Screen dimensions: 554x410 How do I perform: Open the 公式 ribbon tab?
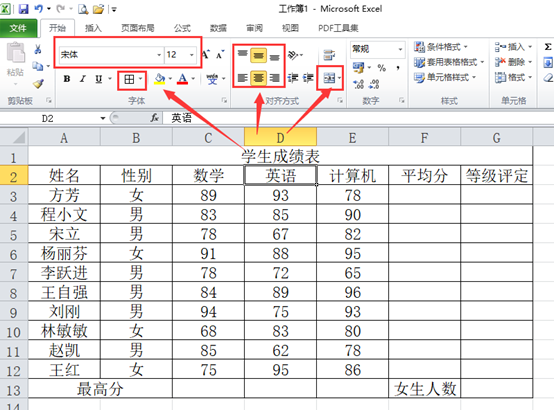(182, 28)
